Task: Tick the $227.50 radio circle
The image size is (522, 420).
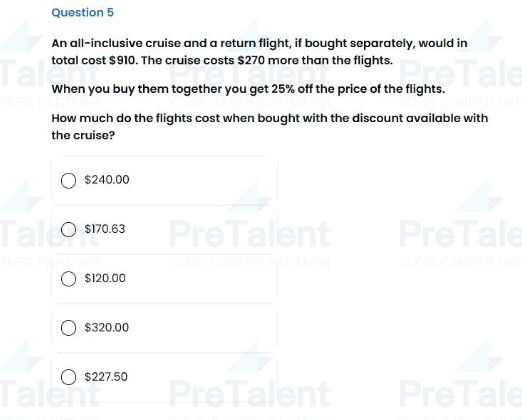Action: point(68,377)
